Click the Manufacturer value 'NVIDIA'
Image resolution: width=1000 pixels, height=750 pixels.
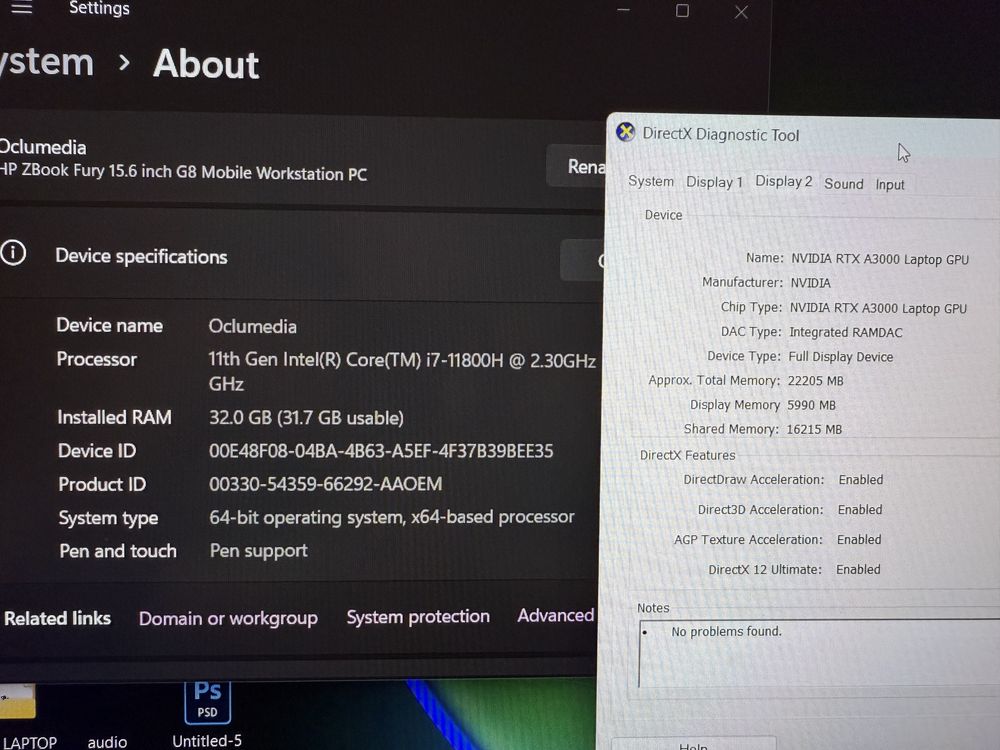coord(811,283)
